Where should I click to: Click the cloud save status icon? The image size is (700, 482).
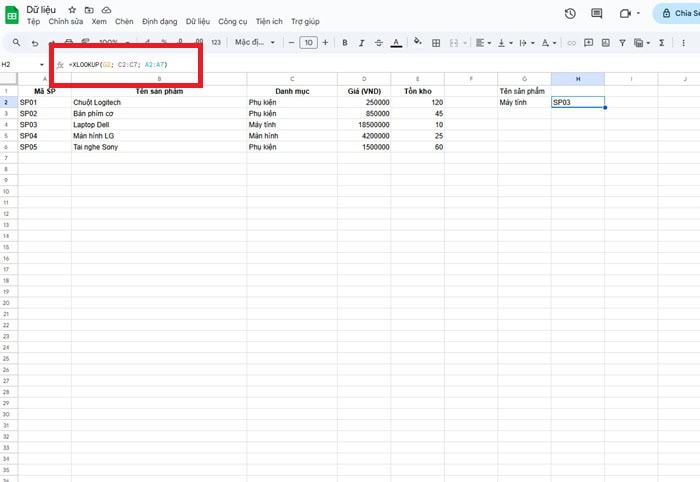click(106, 10)
